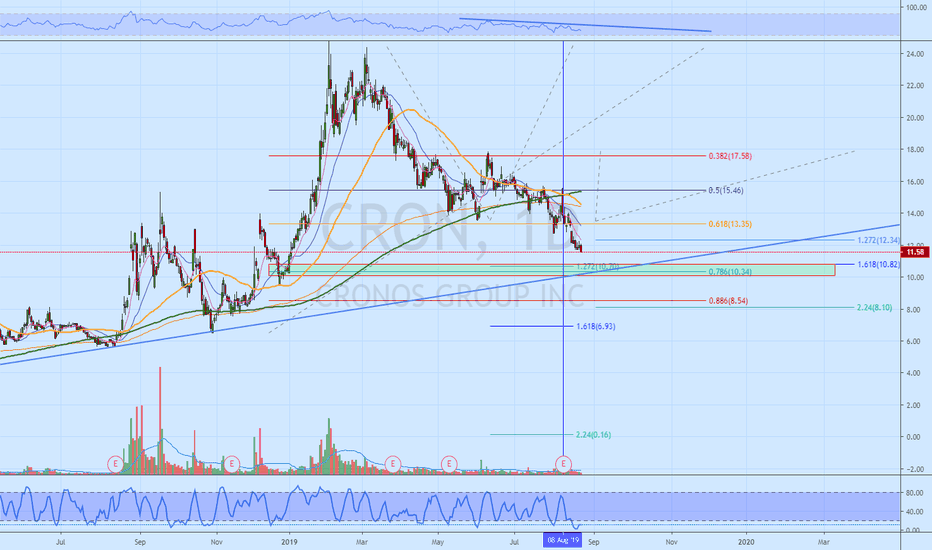Click the -2.00 price axis label
The image size is (932, 550).
(x=915, y=469)
